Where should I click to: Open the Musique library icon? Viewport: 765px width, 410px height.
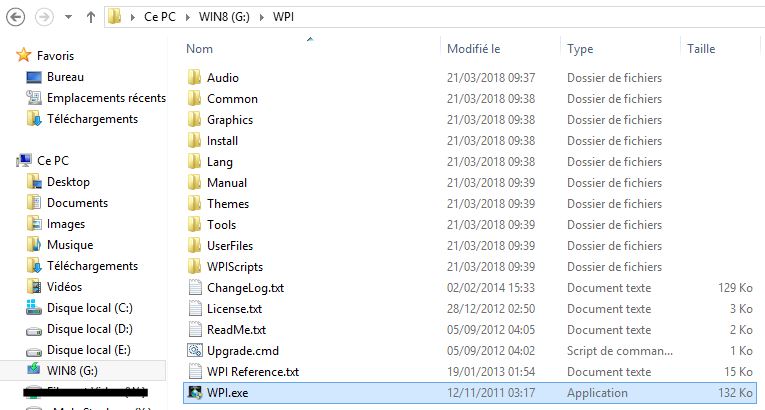tap(34, 245)
